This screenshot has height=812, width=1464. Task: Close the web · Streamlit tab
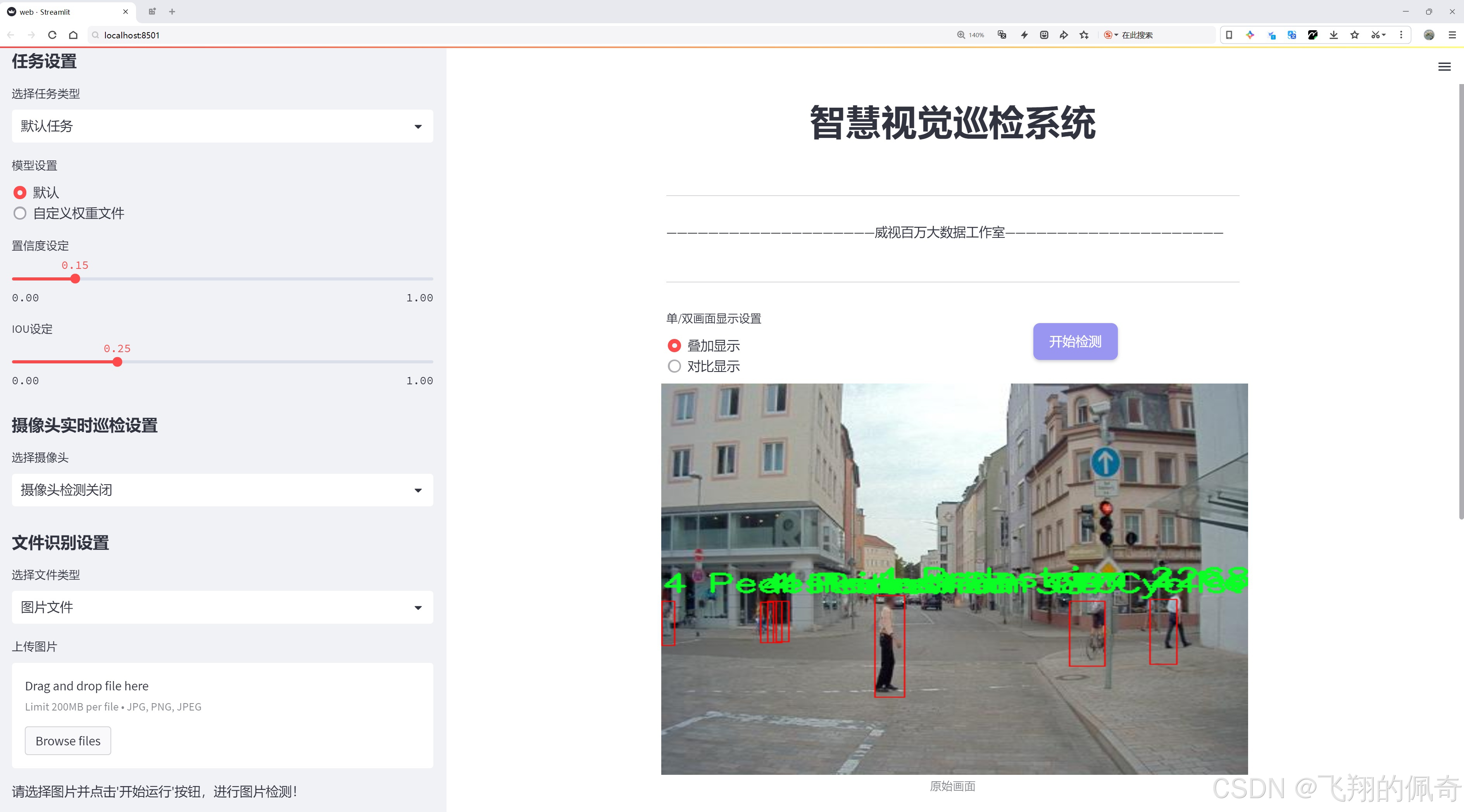(126, 11)
